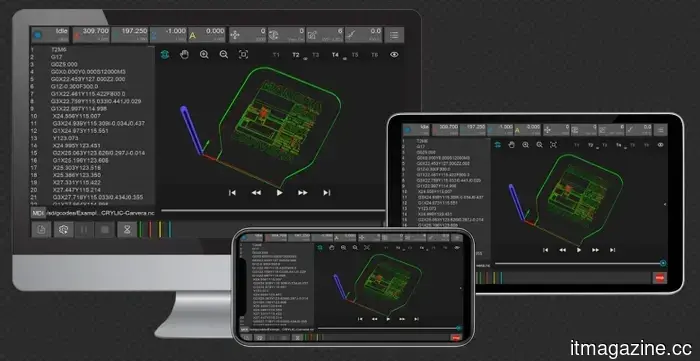Open the laser power panel showing 0.0 on the desktop monitor
The width and height of the screenshot is (700, 361).
click(x=364, y=34)
